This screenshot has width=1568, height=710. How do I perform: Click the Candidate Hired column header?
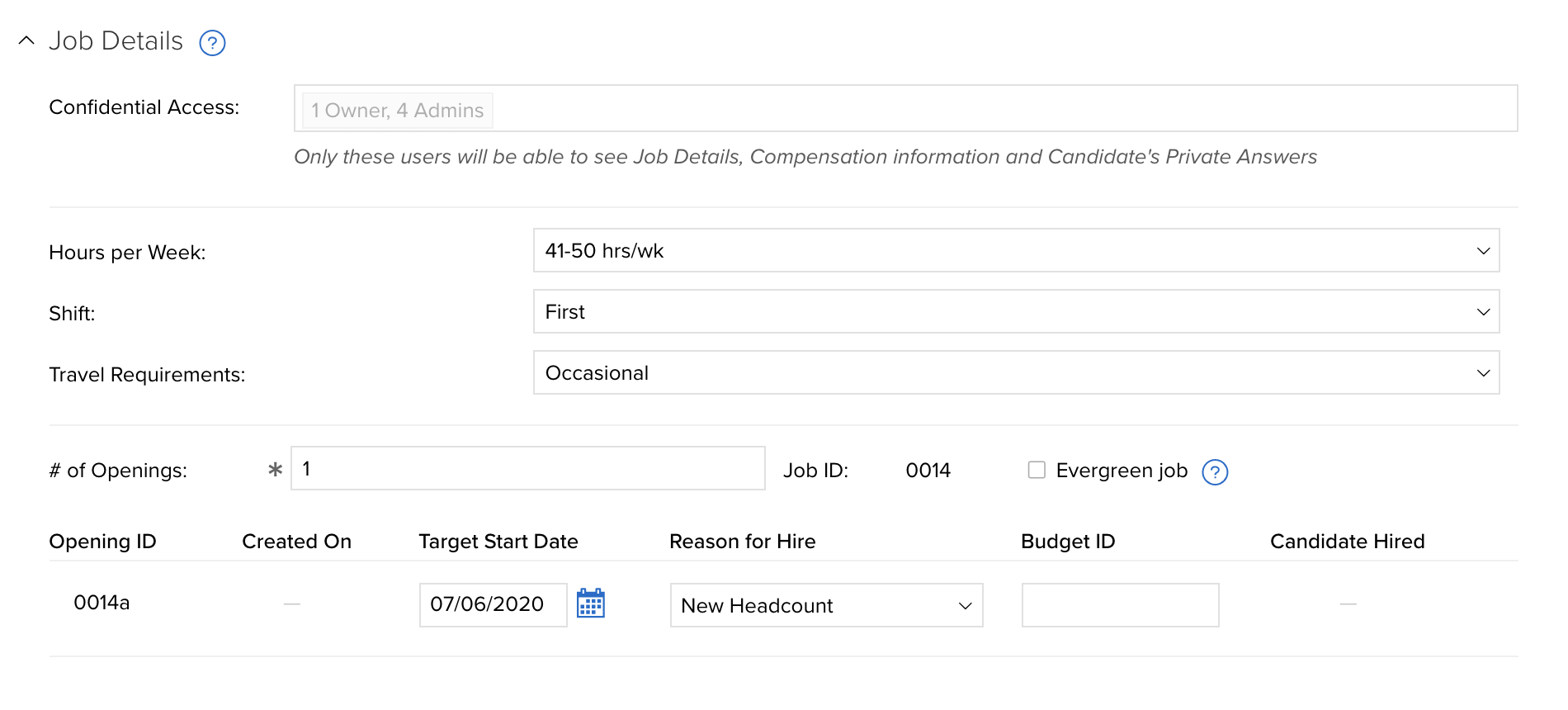[x=1348, y=542]
